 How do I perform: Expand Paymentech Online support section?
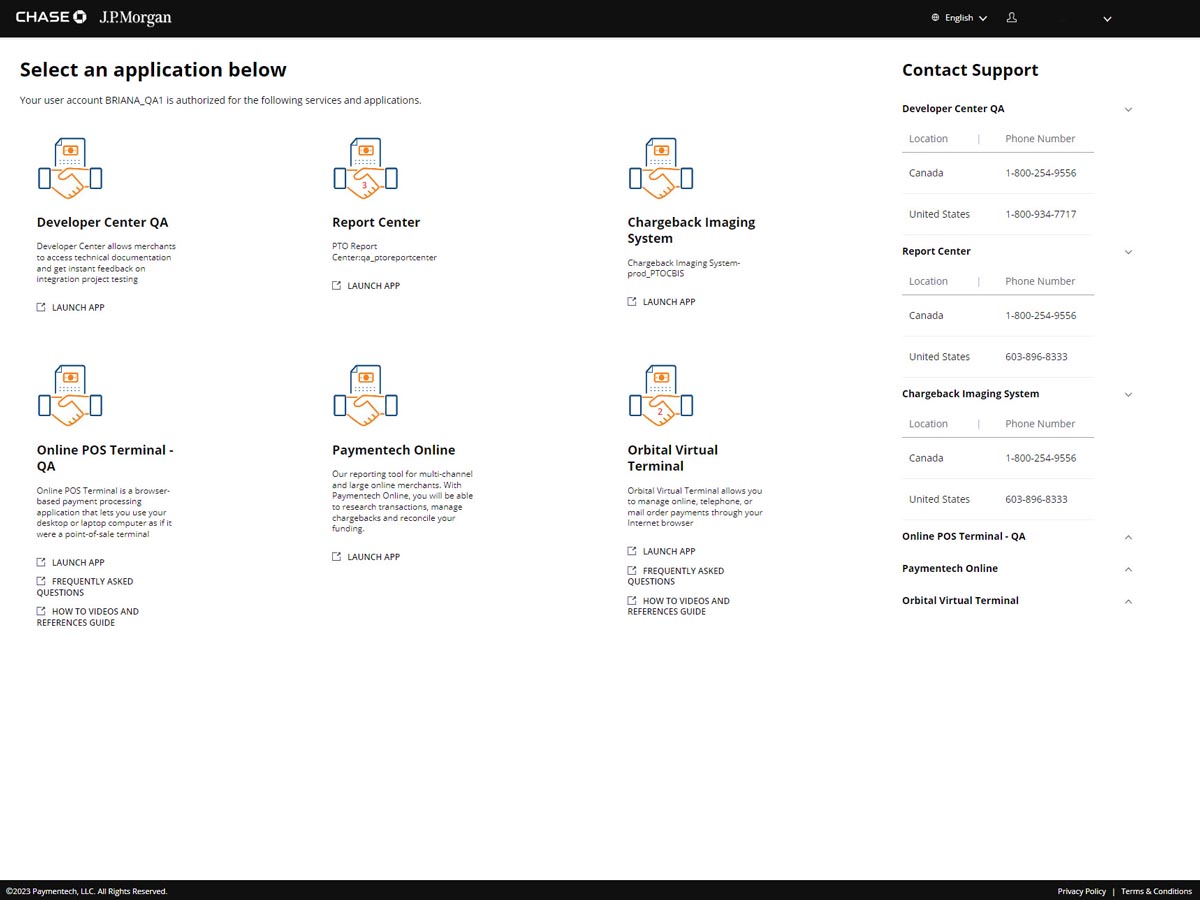pyautogui.click(x=1128, y=569)
